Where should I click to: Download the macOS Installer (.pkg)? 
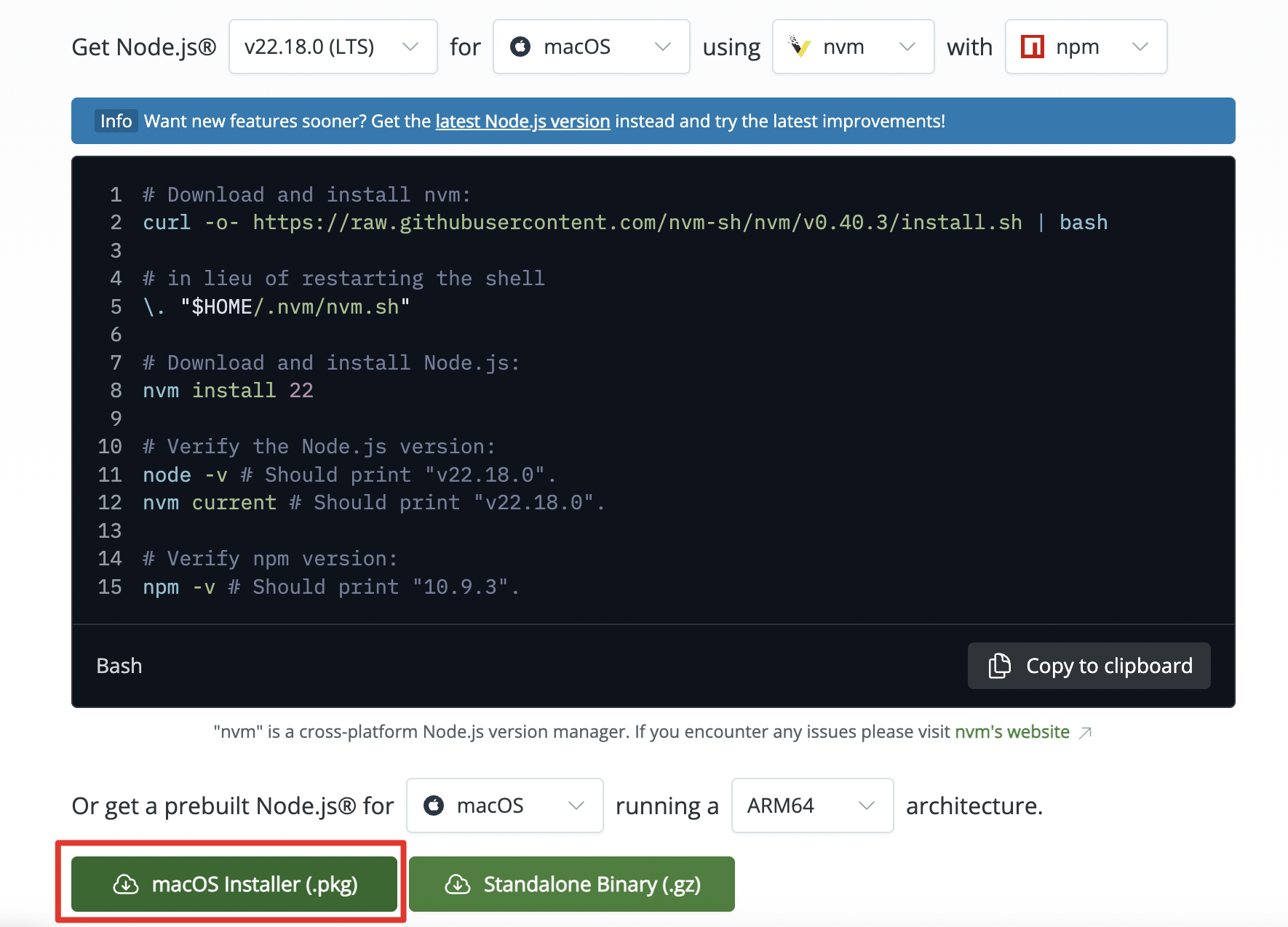pos(234,884)
